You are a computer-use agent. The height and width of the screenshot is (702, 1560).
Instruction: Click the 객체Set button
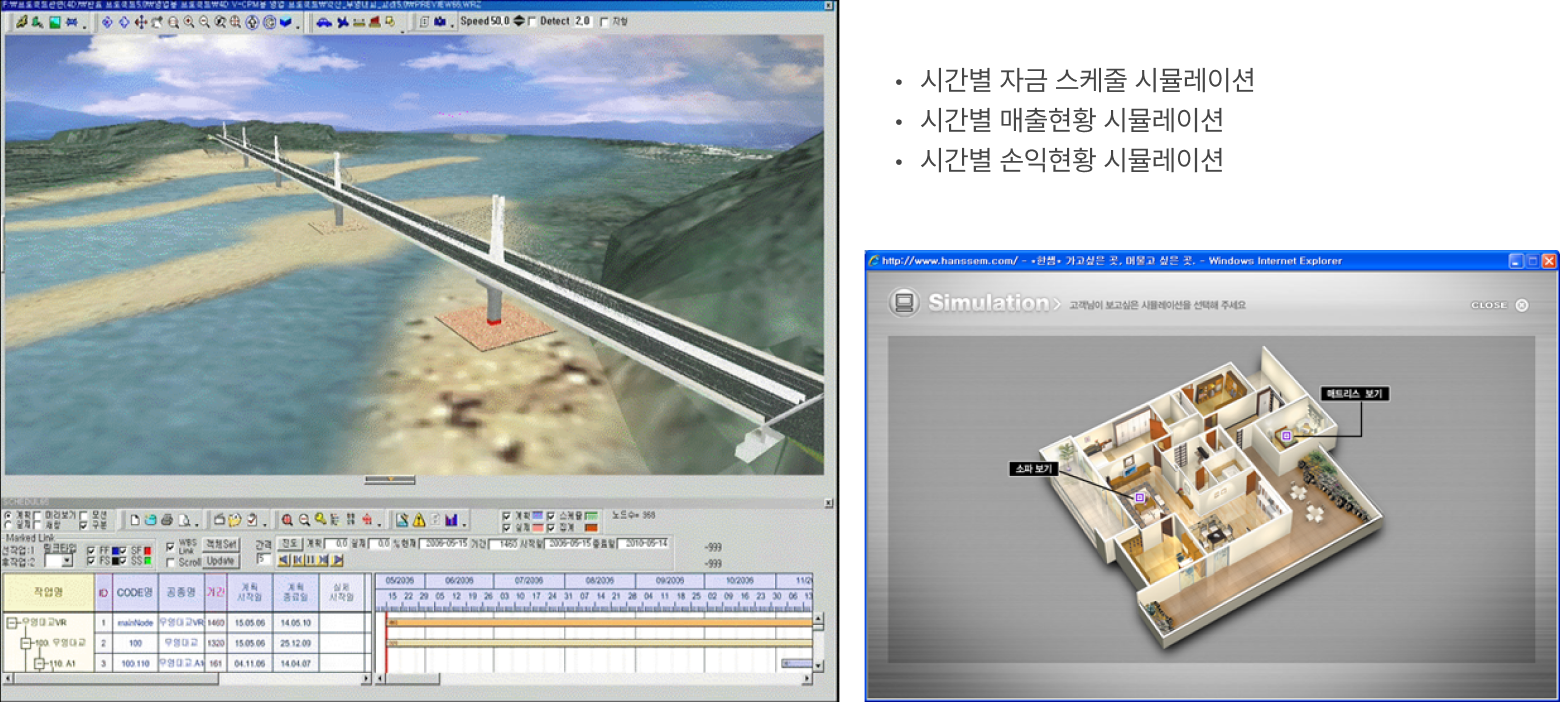coord(220,545)
